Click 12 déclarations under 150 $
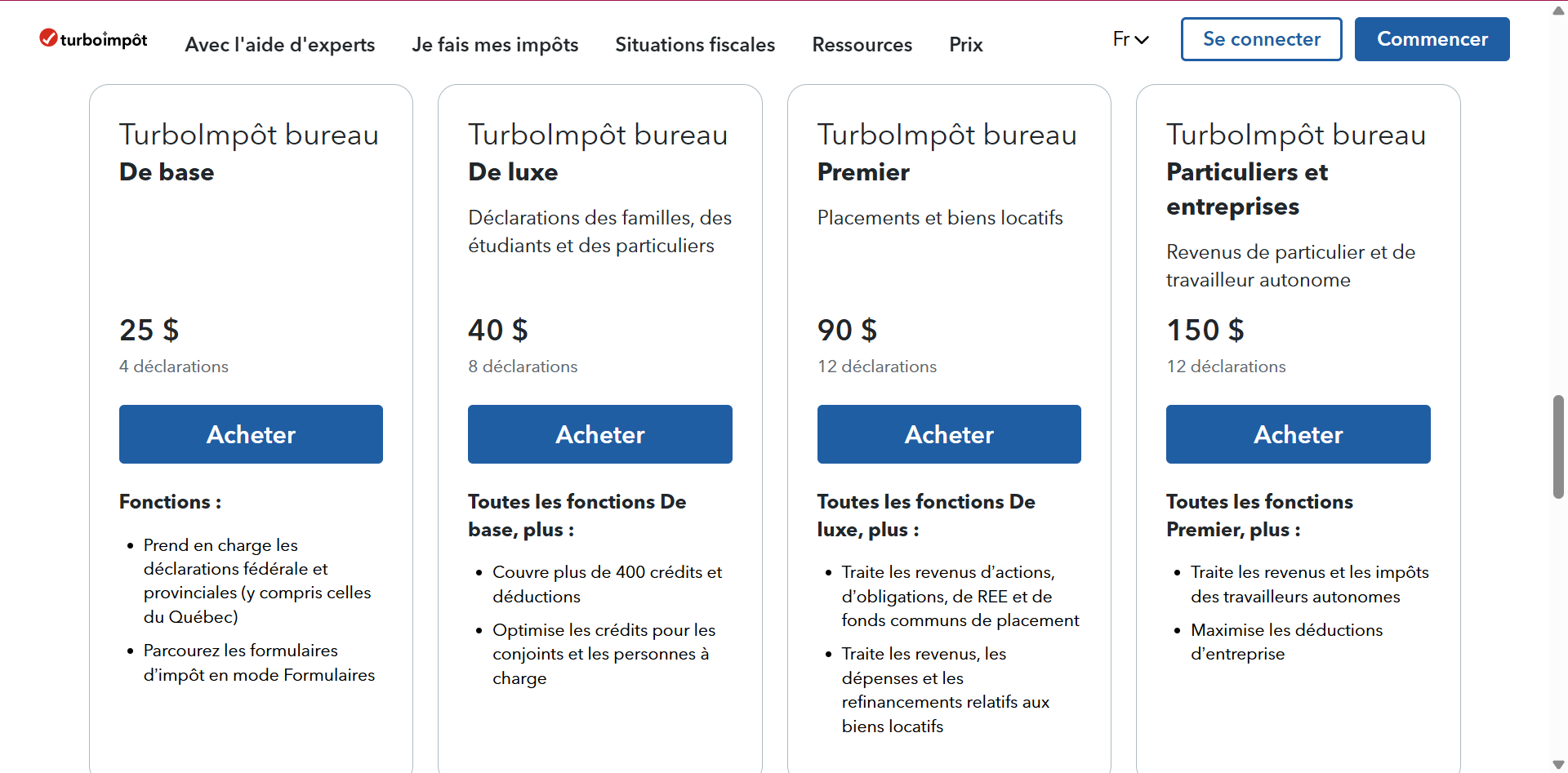 coord(1226,367)
